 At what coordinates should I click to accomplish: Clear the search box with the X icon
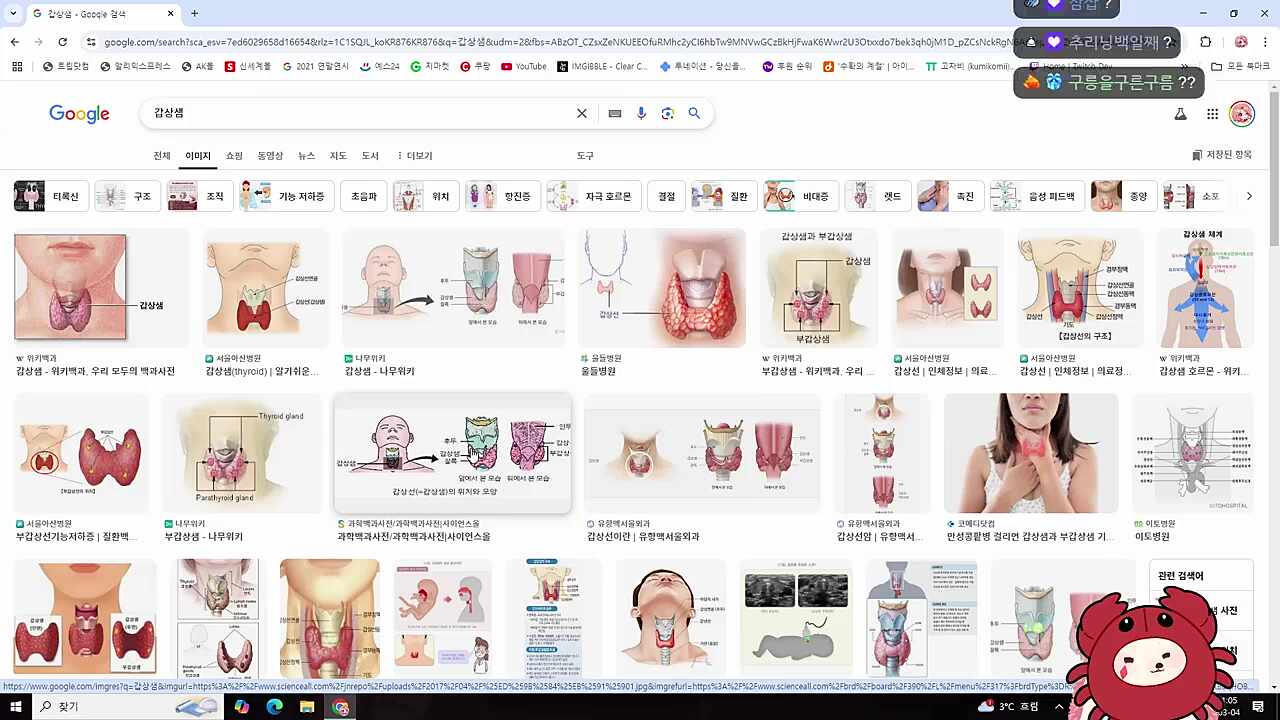pos(582,113)
